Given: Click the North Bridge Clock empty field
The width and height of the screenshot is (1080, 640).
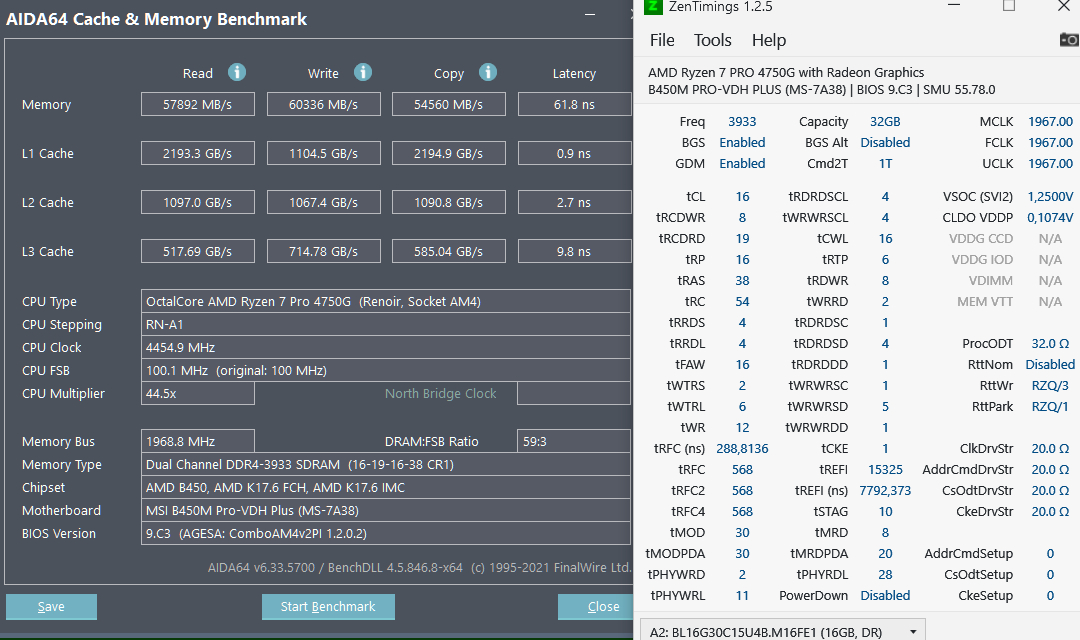Looking at the screenshot, I should pyautogui.click(x=574, y=393).
